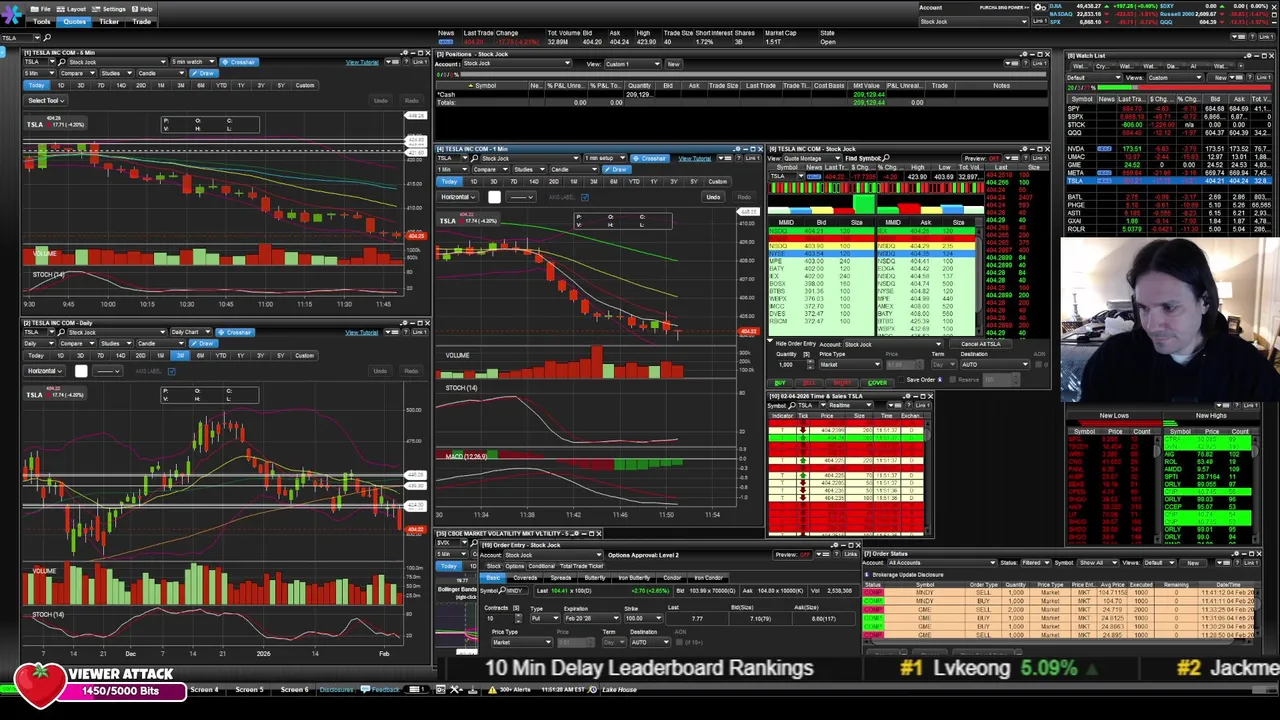The width and height of the screenshot is (1280, 720).
Task: Open option Type Put dropdown
Action: point(545,618)
